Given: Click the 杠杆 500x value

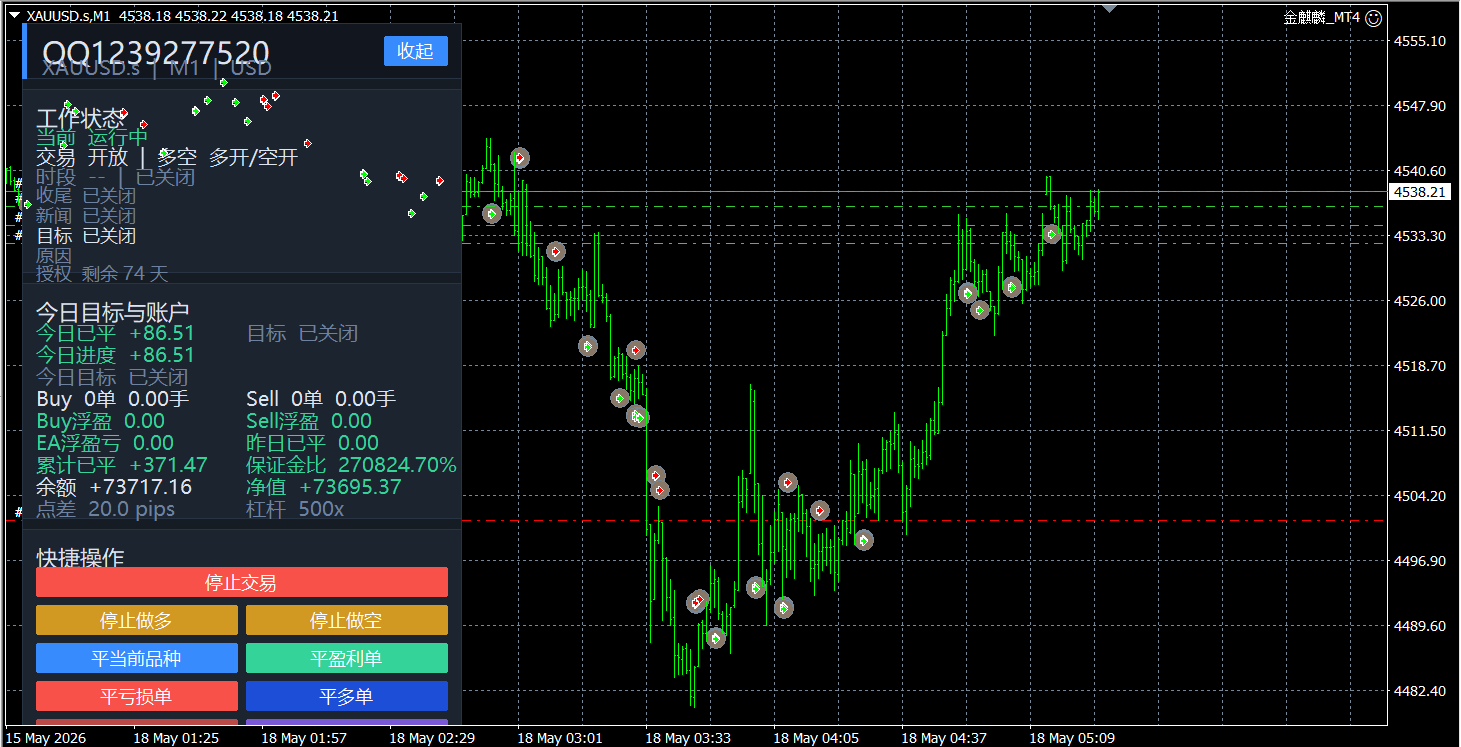Looking at the screenshot, I should click(295, 509).
